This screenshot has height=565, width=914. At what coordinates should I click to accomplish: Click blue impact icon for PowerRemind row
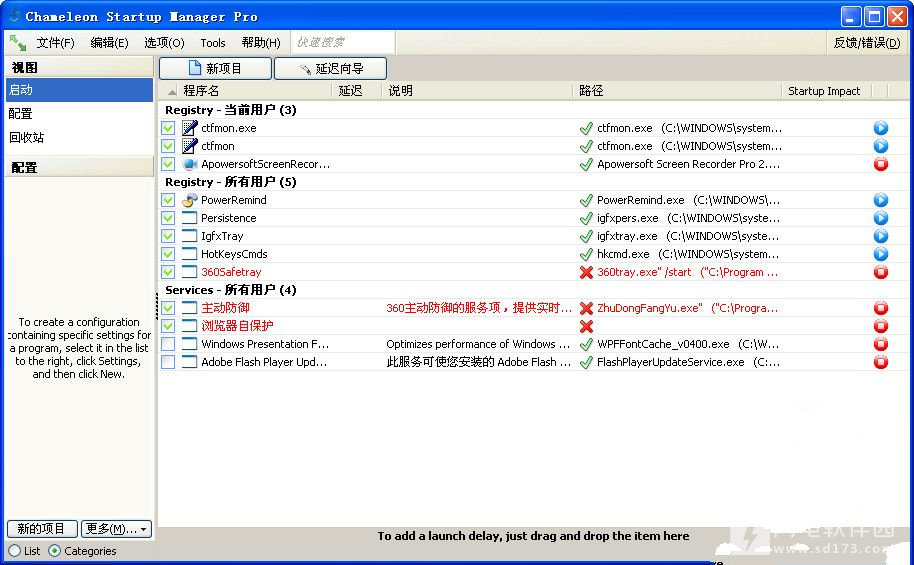coord(880,200)
